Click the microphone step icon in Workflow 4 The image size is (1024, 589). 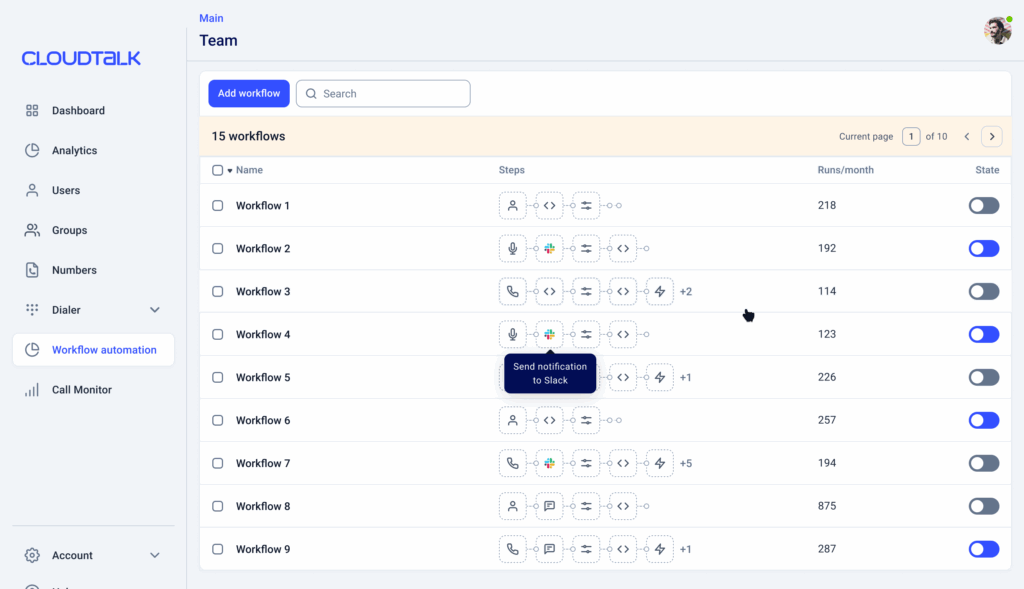click(512, 335)
